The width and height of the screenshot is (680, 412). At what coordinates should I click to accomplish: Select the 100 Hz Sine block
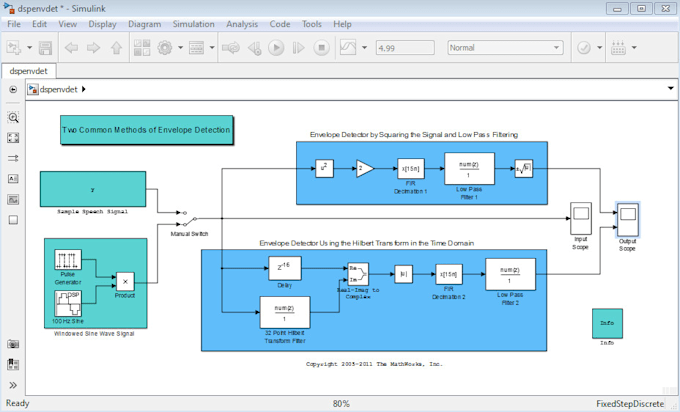[x=68, y=304]
